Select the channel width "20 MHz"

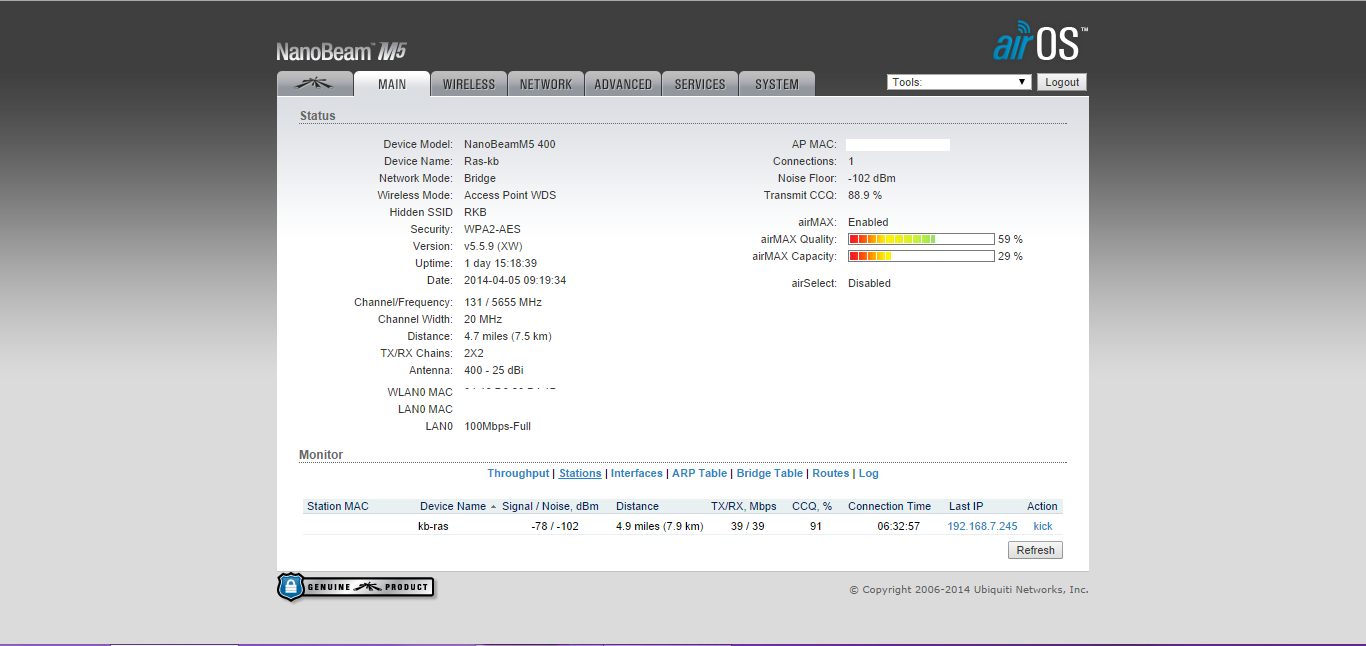tap(483, 319)
